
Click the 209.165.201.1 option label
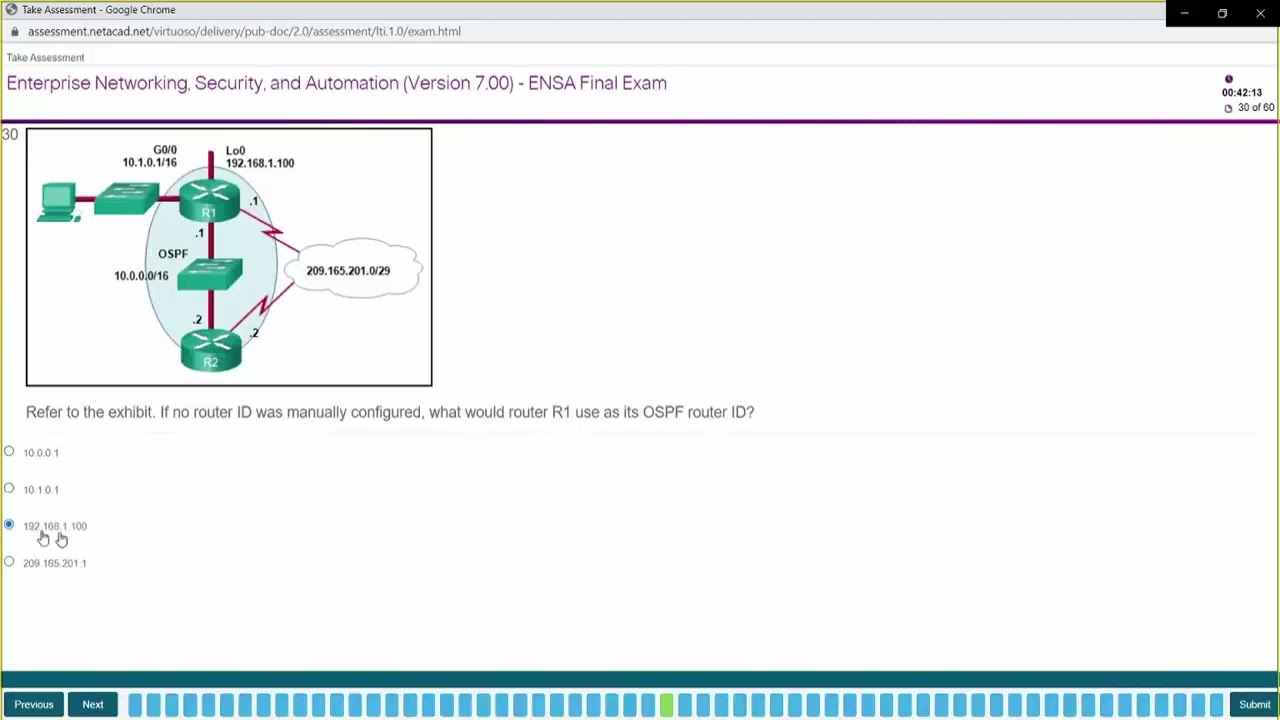pos(55,563)
